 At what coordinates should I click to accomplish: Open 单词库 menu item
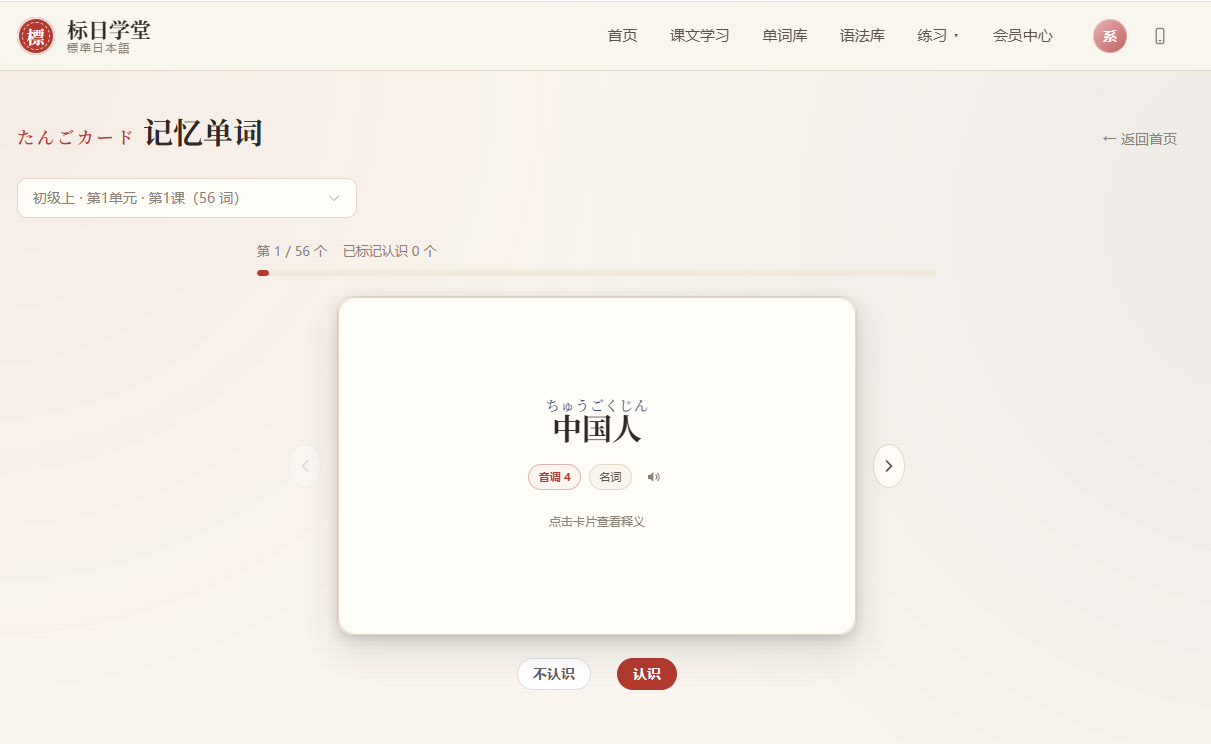[785, 36]
